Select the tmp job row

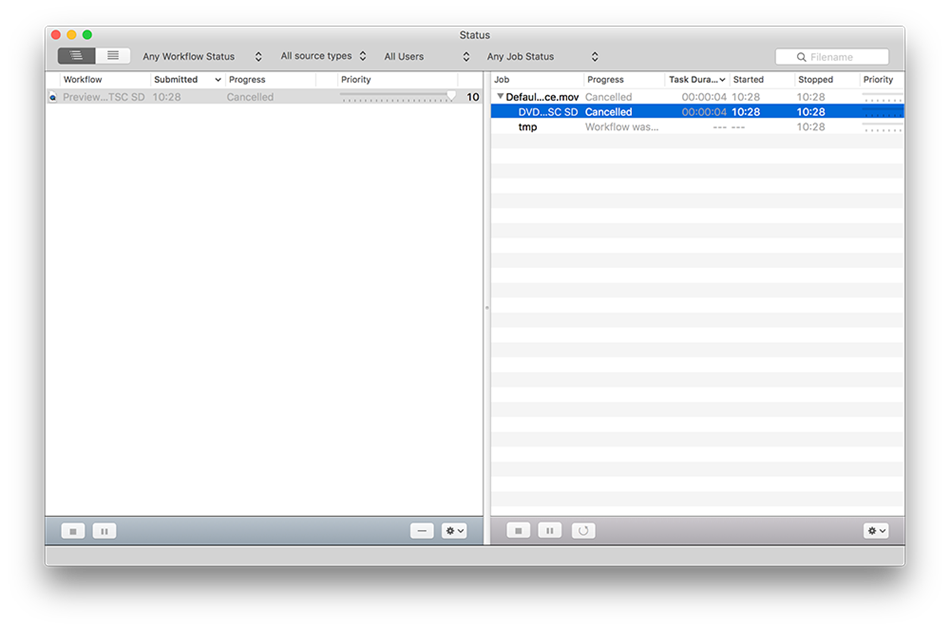528,127
